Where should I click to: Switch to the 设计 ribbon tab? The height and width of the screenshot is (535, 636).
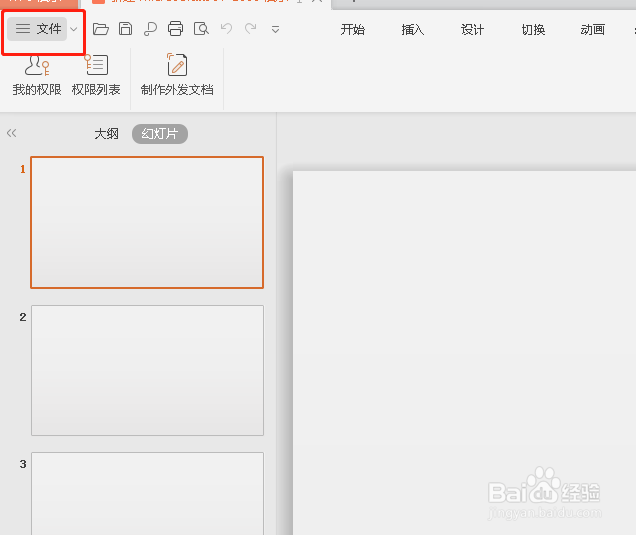pyautogui.click(x=472, y=30)
